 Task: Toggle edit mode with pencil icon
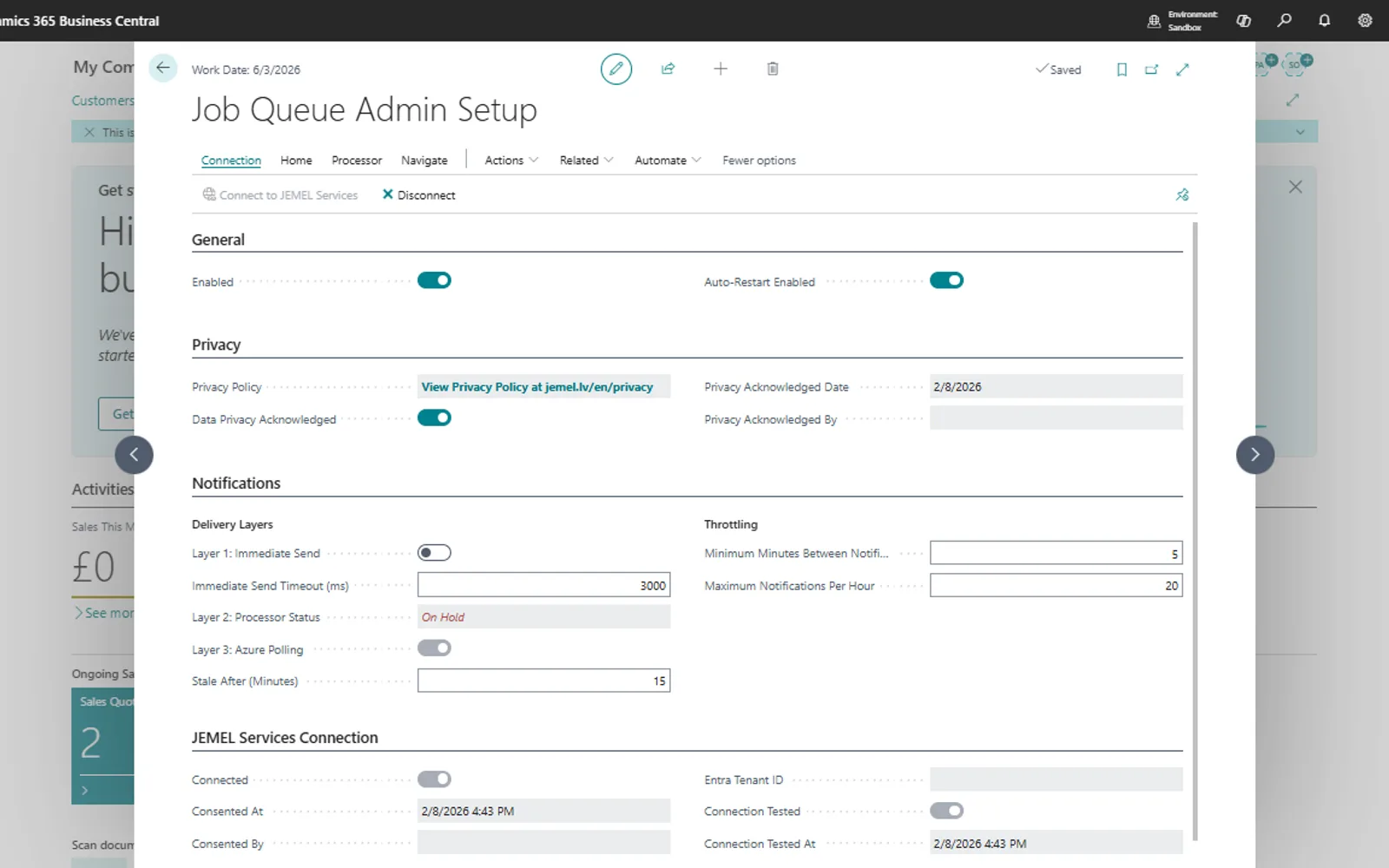(616, 69)
